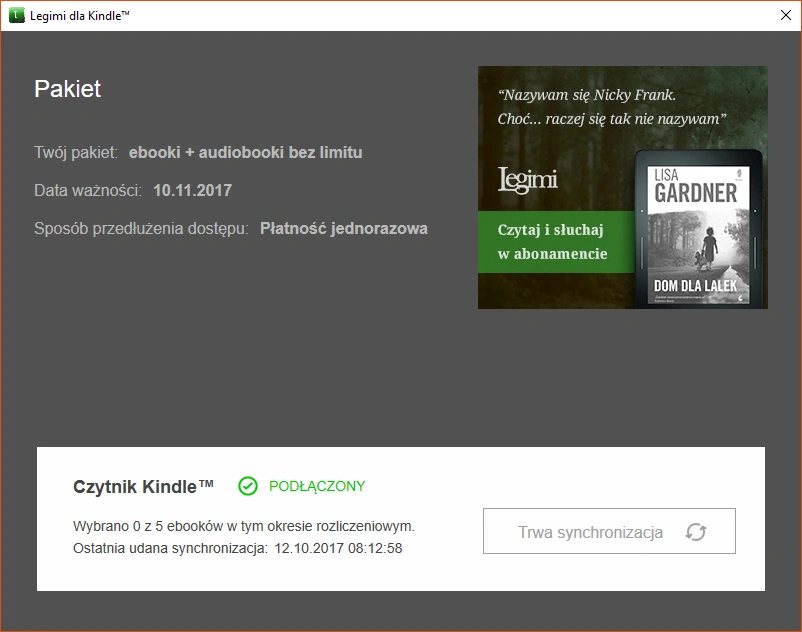Click the Nicky Frank quote in the ad

(612, 107)
